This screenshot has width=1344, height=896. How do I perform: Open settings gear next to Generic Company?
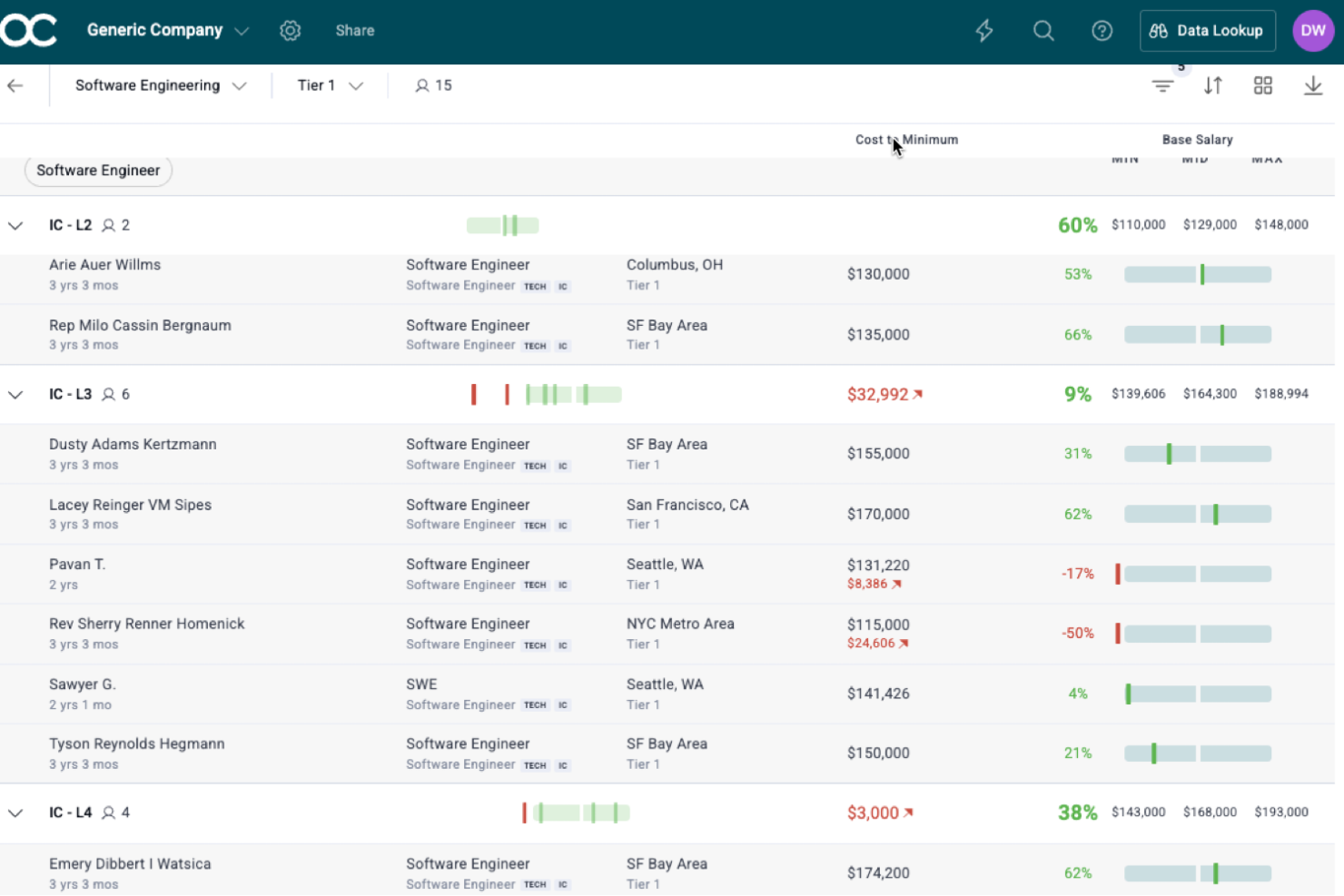pyautogui.click(x=291, y=31)
